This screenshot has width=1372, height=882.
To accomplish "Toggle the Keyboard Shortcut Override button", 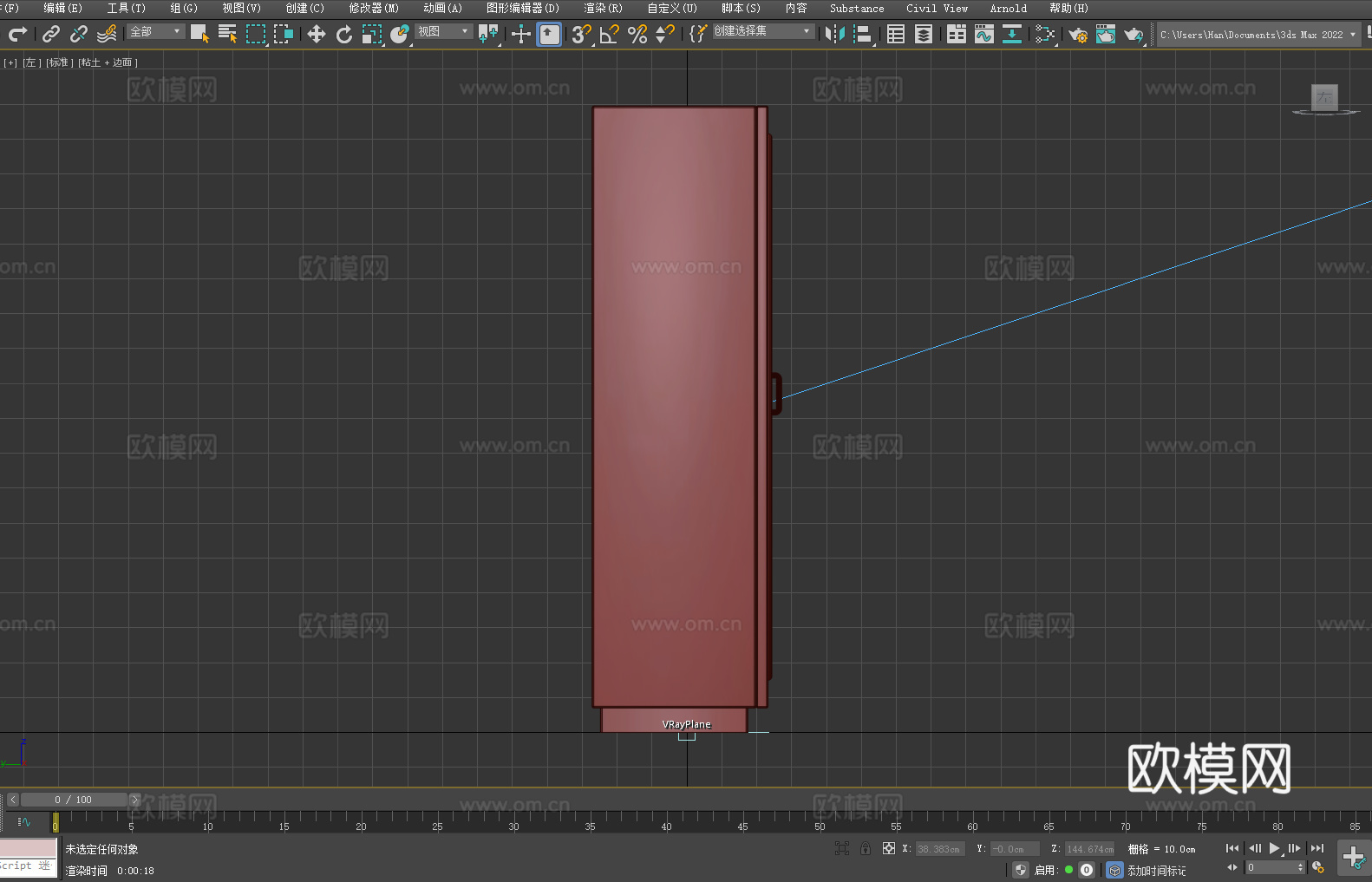I will click(x=549, y=34).
